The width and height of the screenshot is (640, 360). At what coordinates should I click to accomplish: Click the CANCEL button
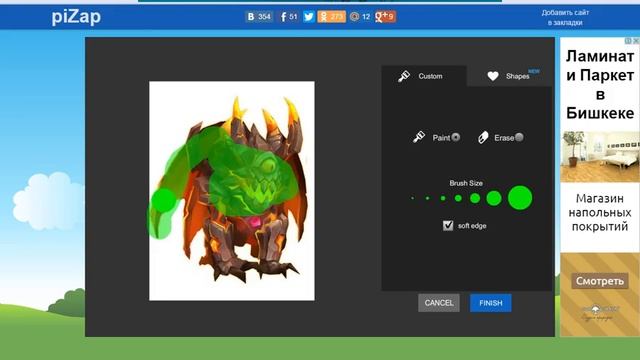439,303
